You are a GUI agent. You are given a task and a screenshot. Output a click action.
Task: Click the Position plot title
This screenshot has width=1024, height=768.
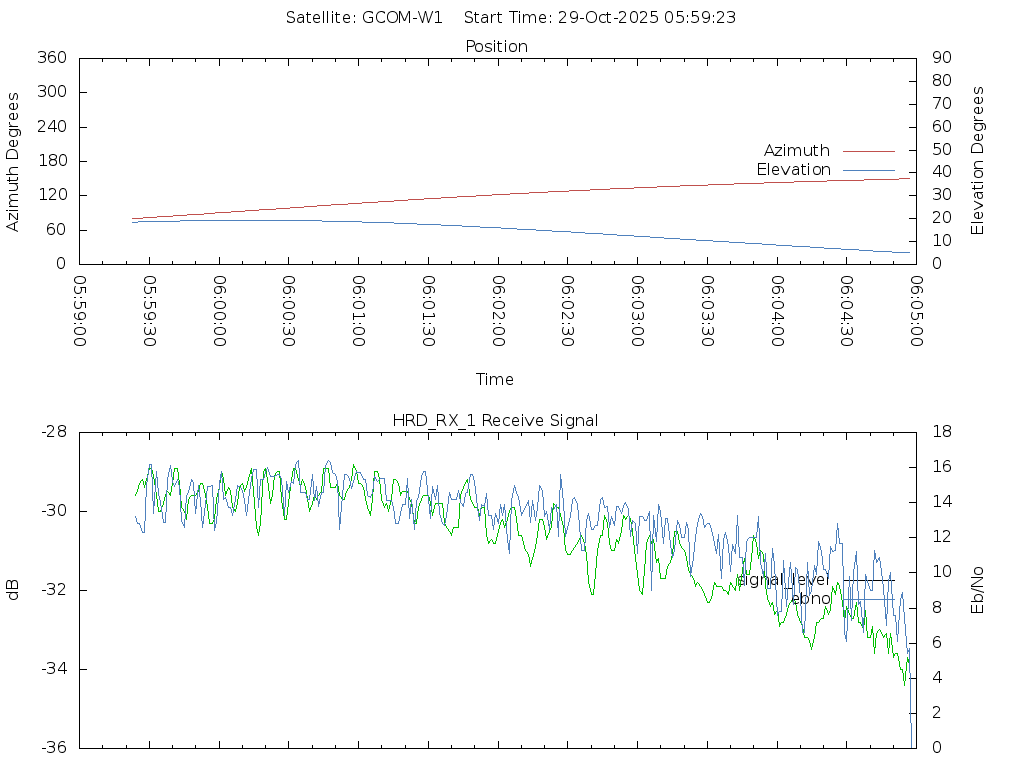[496, 46]
